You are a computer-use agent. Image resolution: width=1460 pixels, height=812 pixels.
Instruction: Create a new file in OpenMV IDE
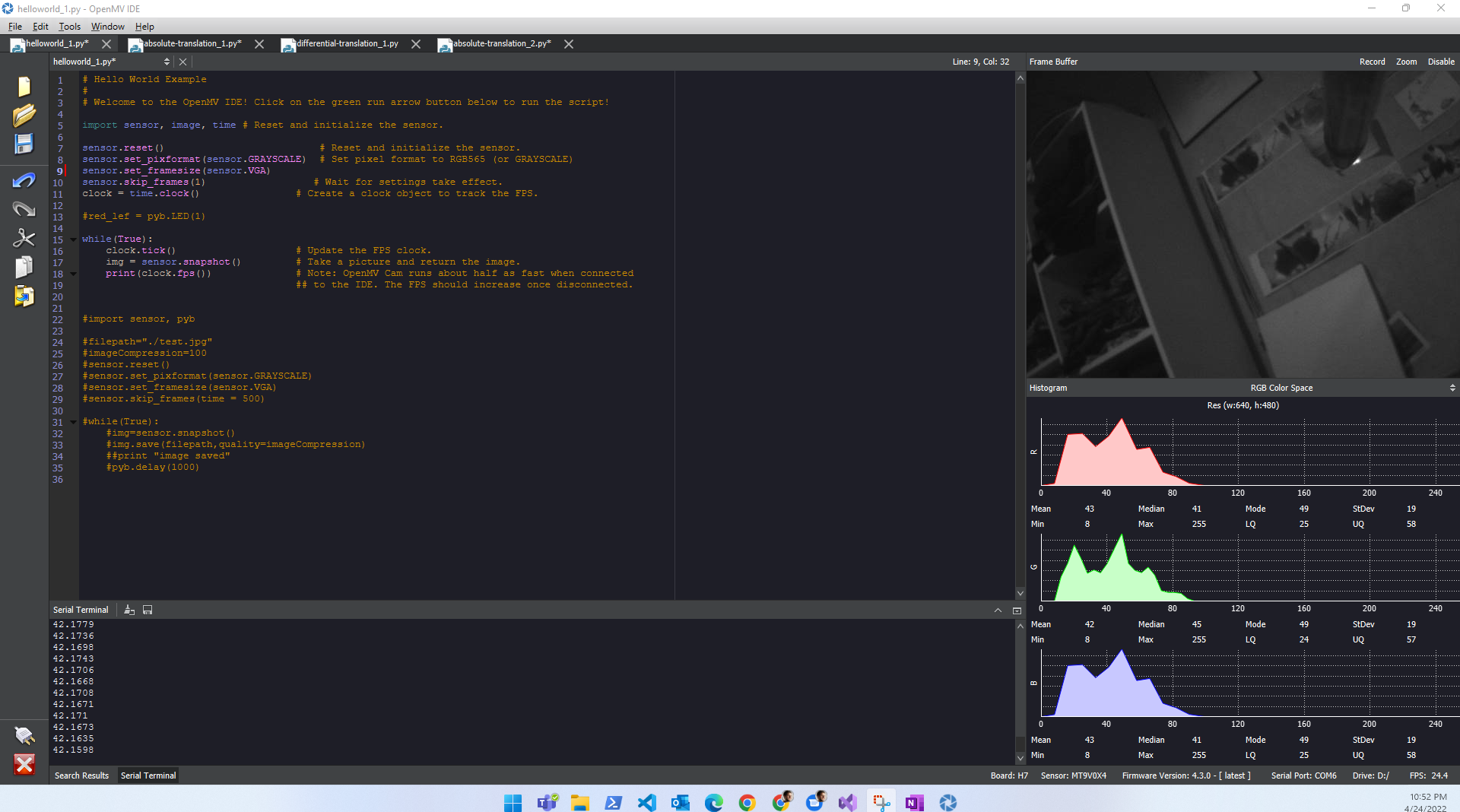[x=24, y=86]
